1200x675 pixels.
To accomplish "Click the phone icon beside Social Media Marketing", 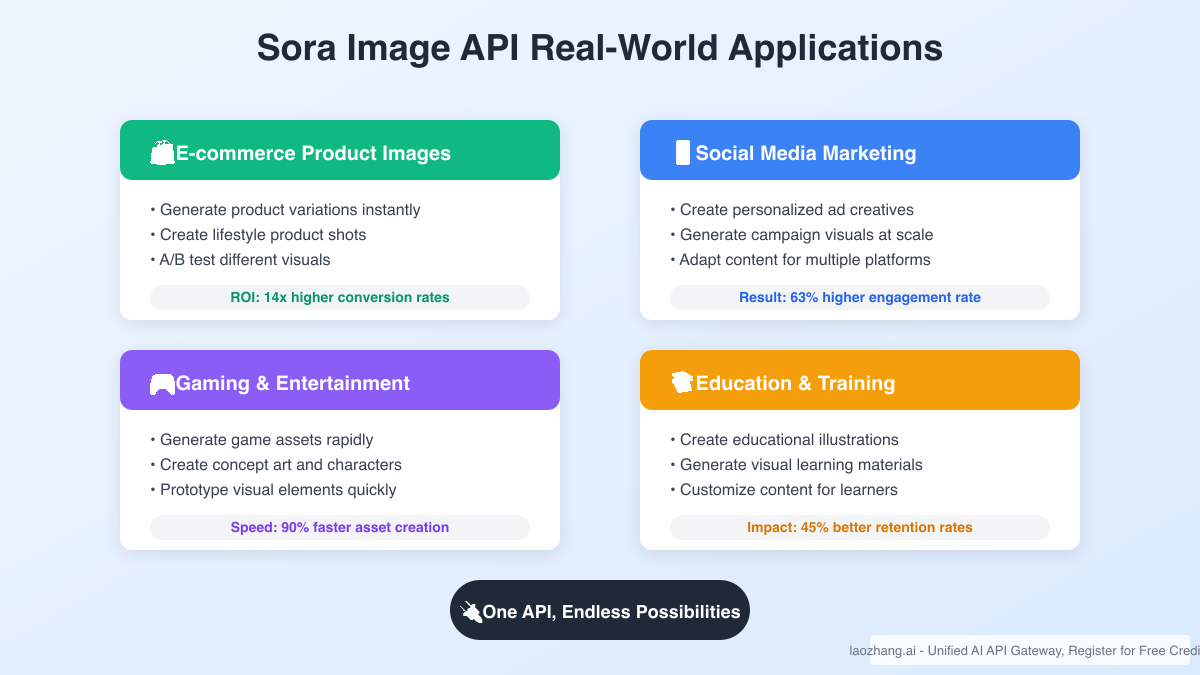I will pos(684,152).
